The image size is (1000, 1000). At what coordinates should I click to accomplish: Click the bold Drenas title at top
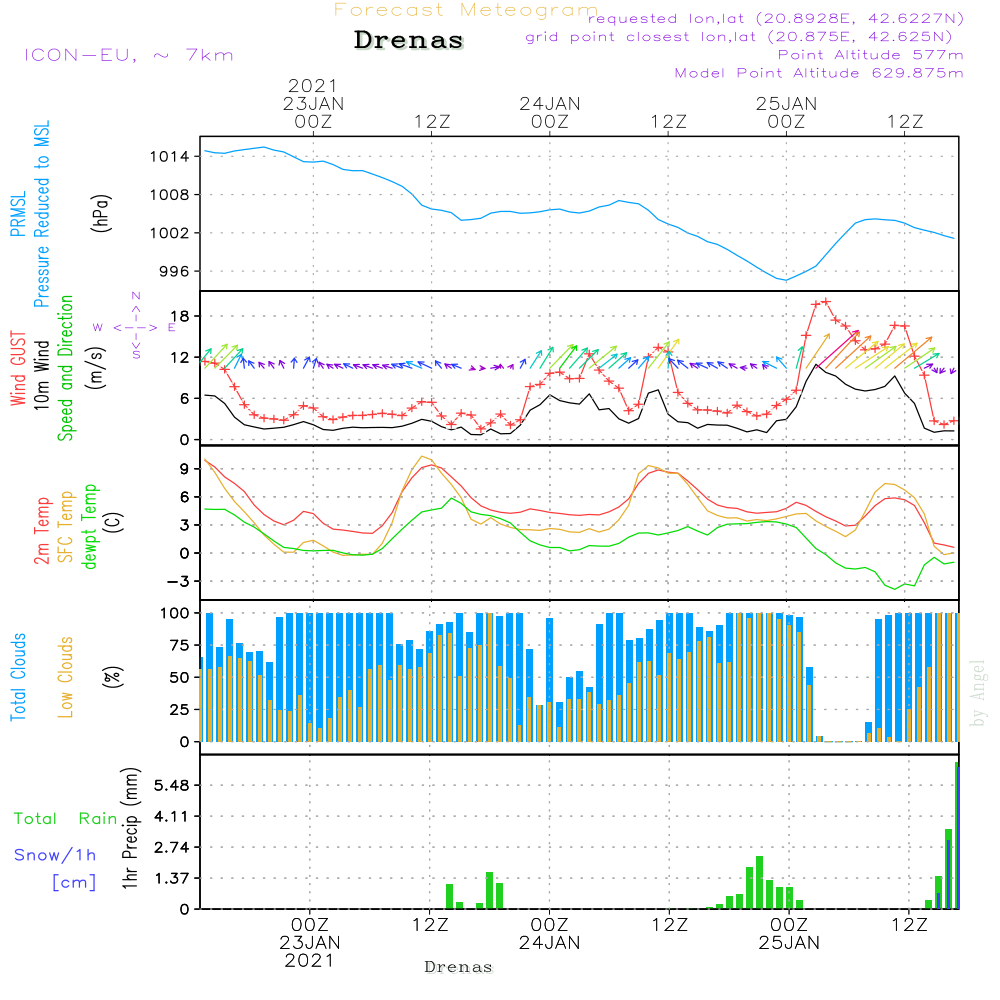pyautogui.click(x=409, y=41)
